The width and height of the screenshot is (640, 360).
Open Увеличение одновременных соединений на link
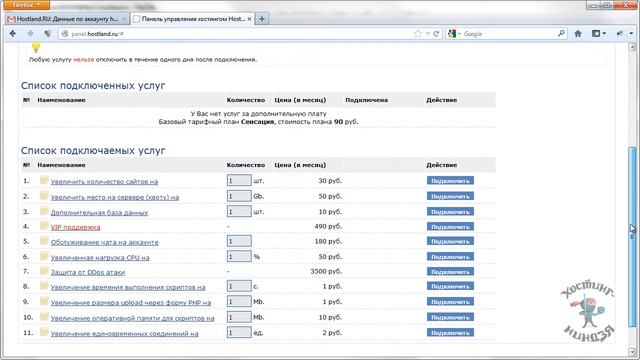pos(124,334)
